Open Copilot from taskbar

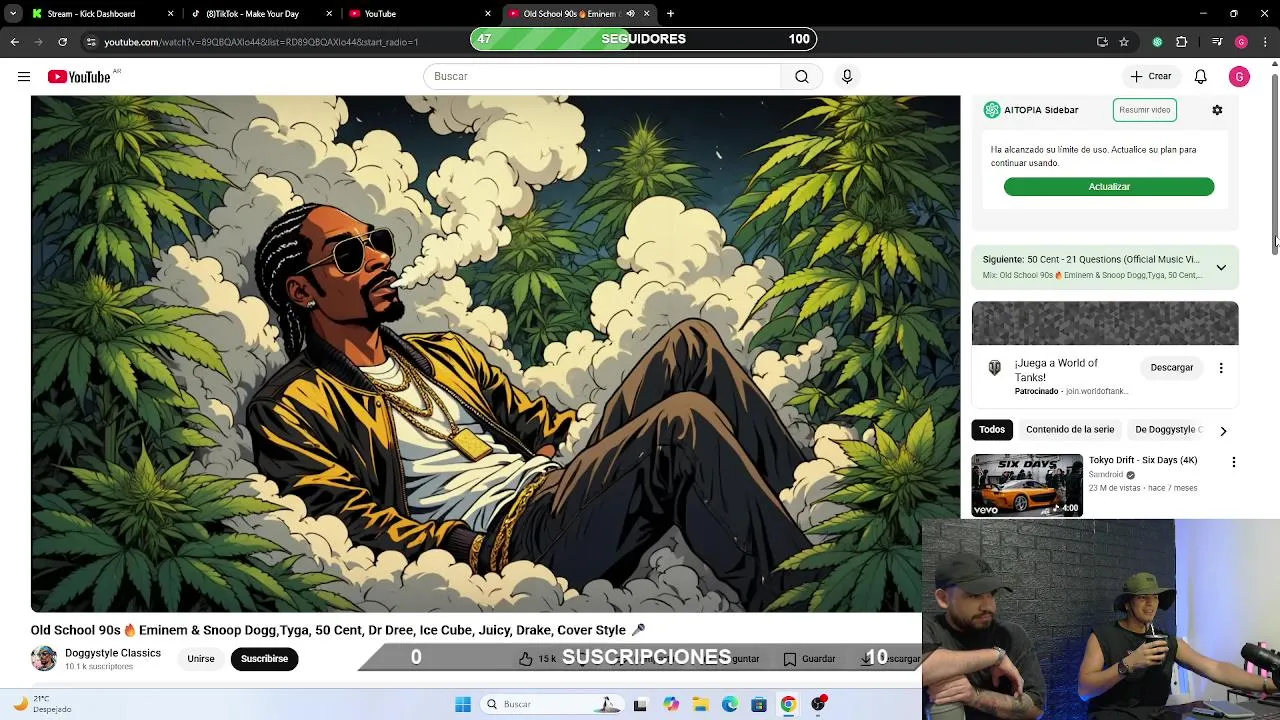671,704
